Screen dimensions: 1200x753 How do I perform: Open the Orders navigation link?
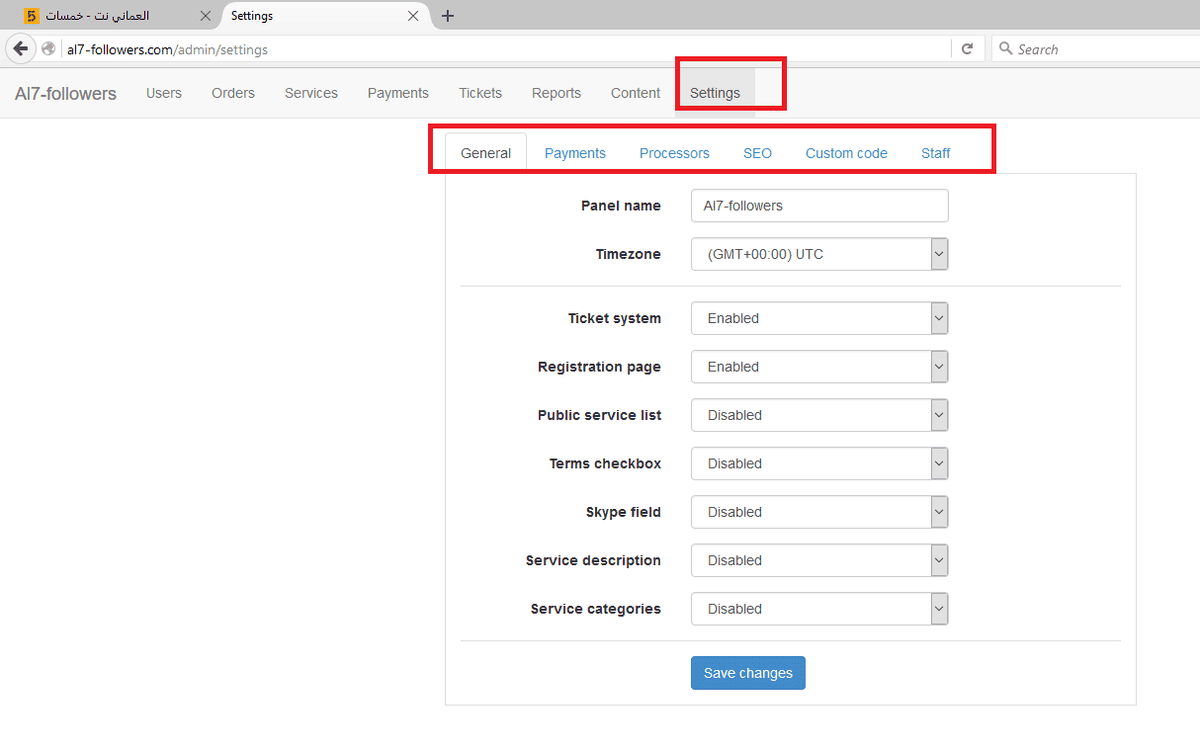(x=233, y=93)
